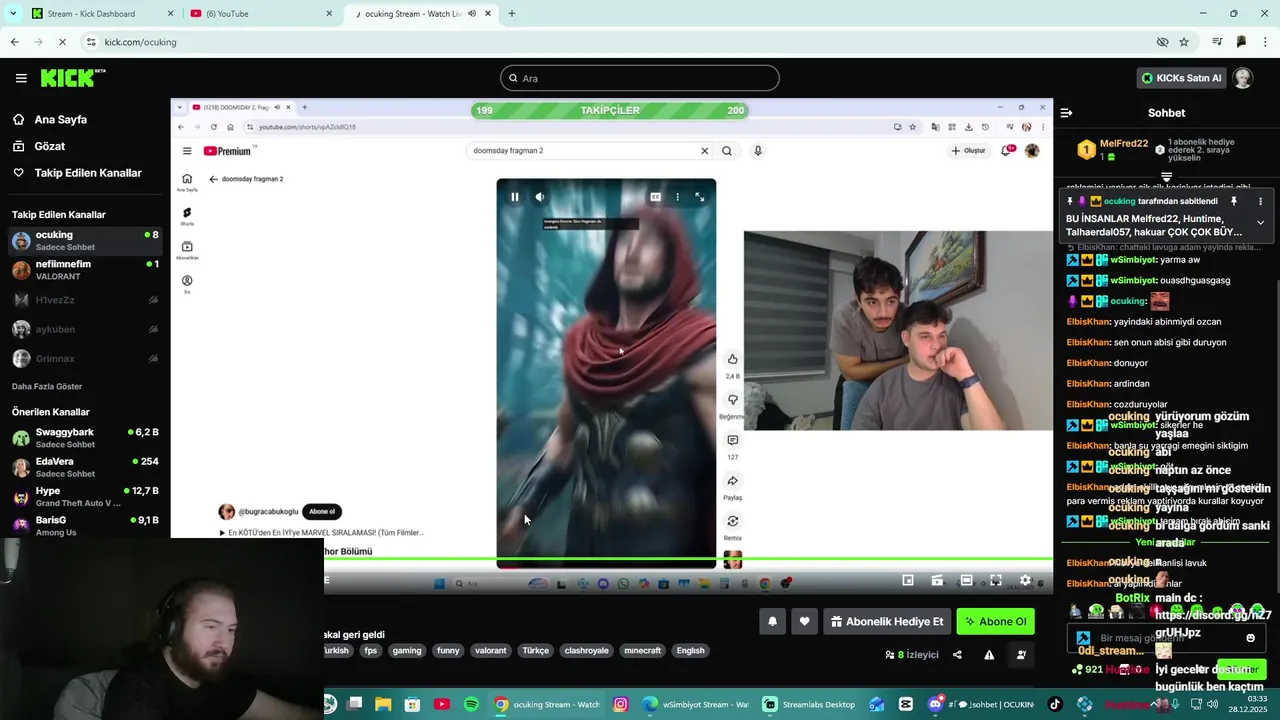Unpin the pinned chat message
The width and height of the screenshot is (1280, 720).
pos(1233,201)
